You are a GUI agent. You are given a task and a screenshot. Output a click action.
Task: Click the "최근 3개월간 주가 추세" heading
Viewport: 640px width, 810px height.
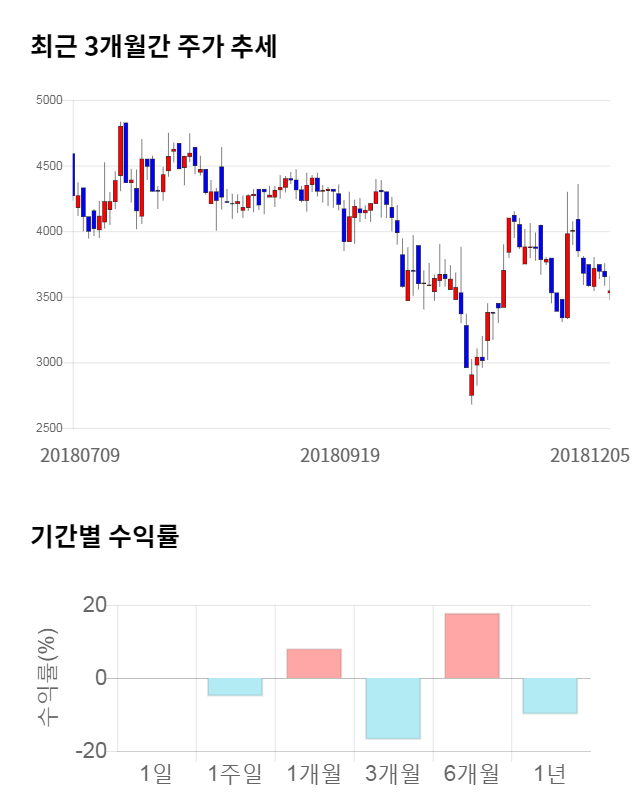(153, 46)
